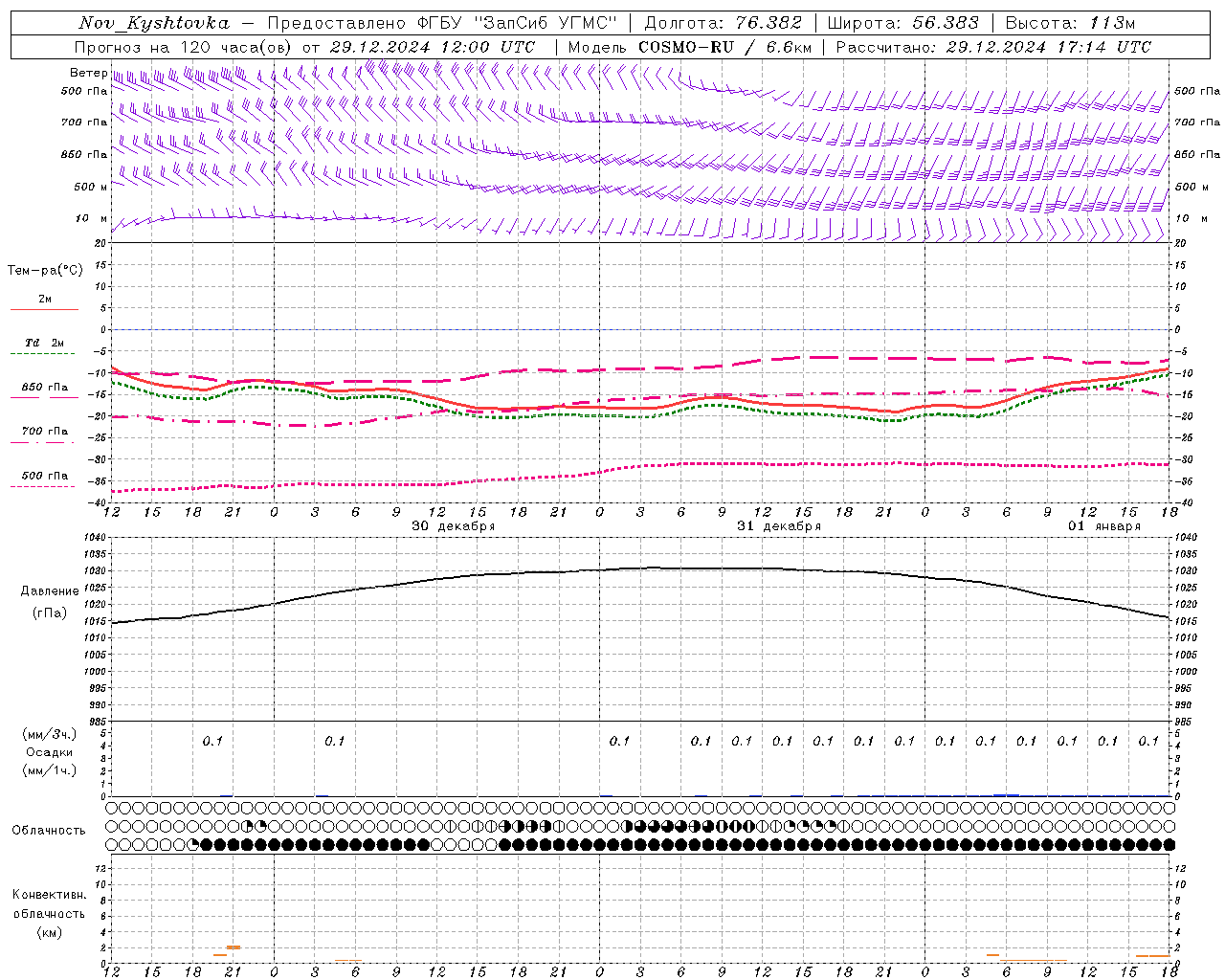Click the Облачность row label
The height and width of the screenshot is (980, 1225).
49,831
